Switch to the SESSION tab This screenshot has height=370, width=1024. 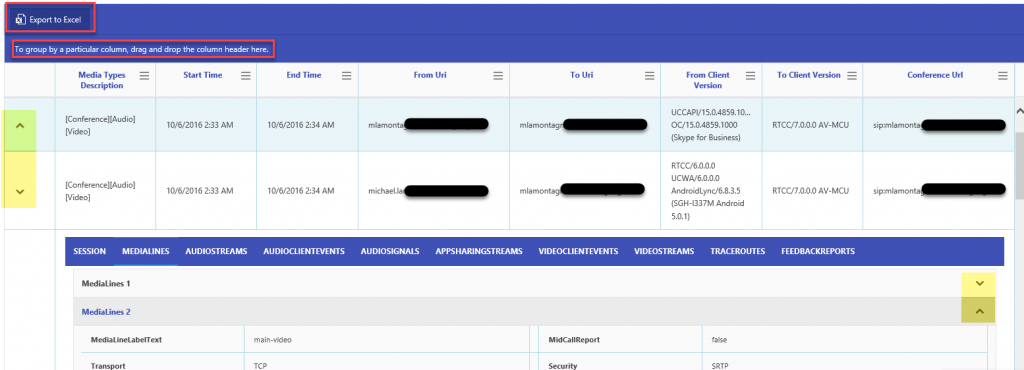(x=89, y=251)
